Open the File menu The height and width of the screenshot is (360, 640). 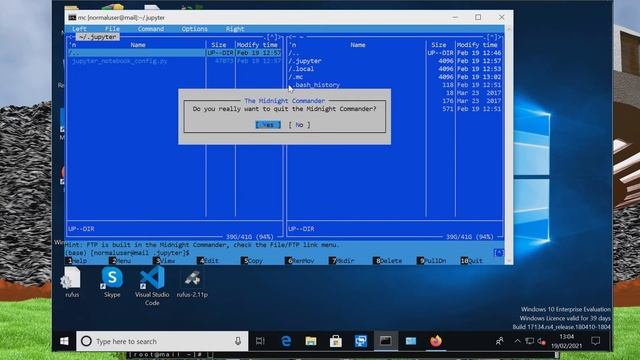click(x=112, y=29)
